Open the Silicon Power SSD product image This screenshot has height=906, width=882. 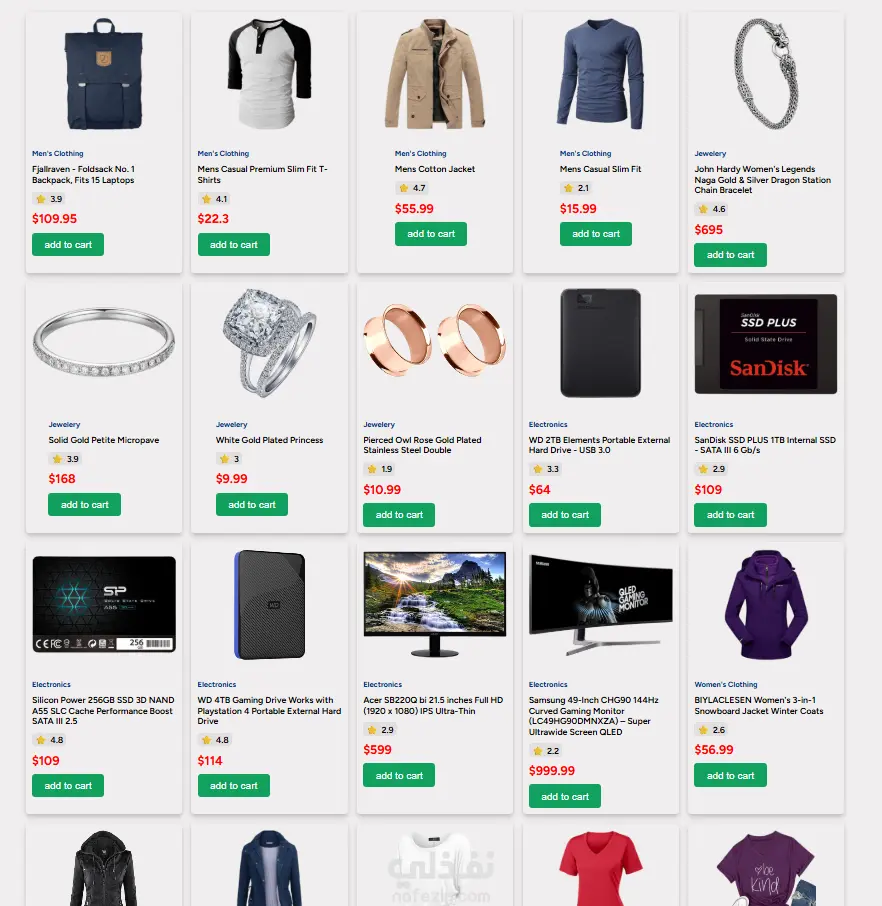(104, 604)
